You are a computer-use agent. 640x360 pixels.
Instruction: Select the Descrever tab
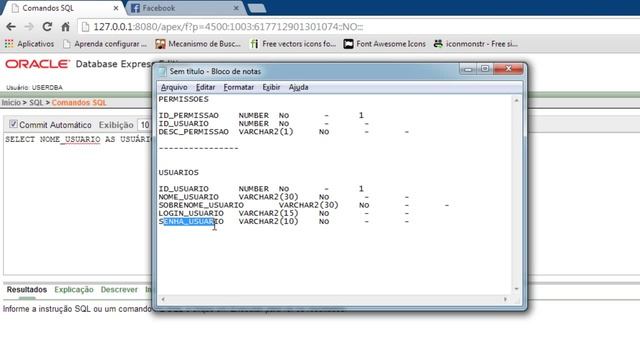coord(119,290)
